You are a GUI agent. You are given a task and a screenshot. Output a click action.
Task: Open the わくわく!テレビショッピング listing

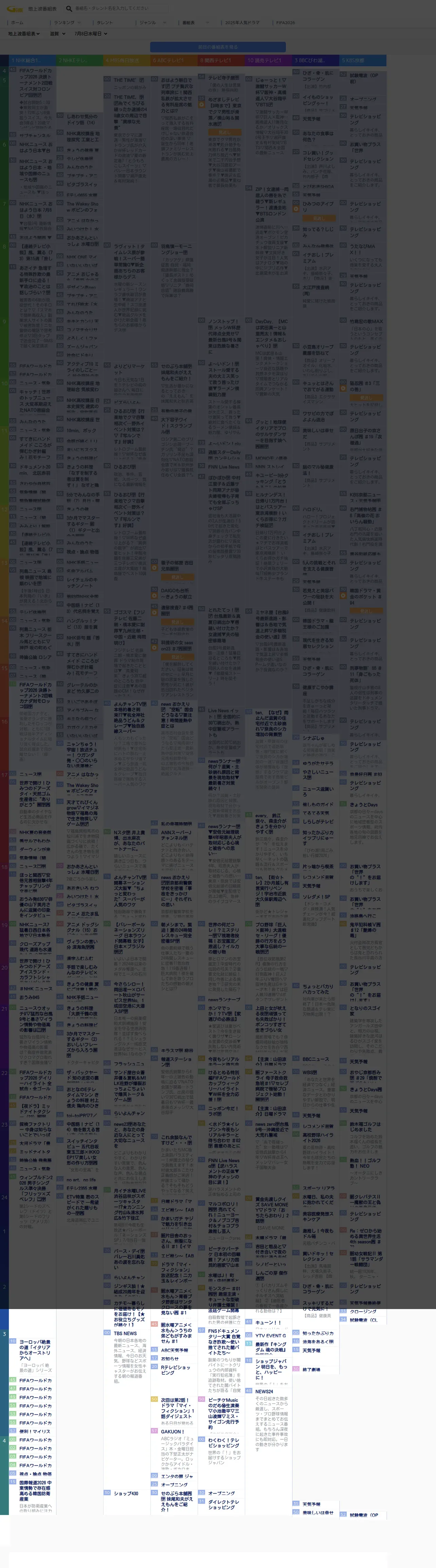pyautogui.click(x=224, y=1443)
